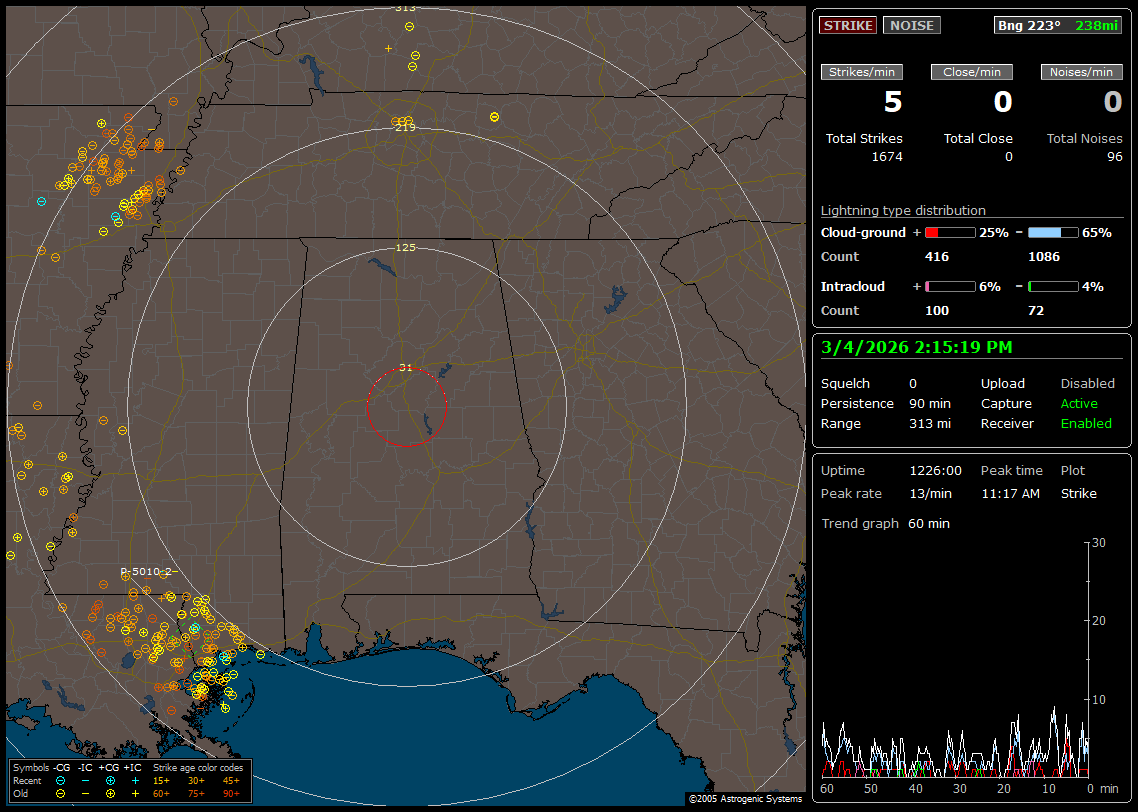Click the Recent negative CG legend symbol
The width and height of the screenshot is (1138, 812).
point(61,780)
